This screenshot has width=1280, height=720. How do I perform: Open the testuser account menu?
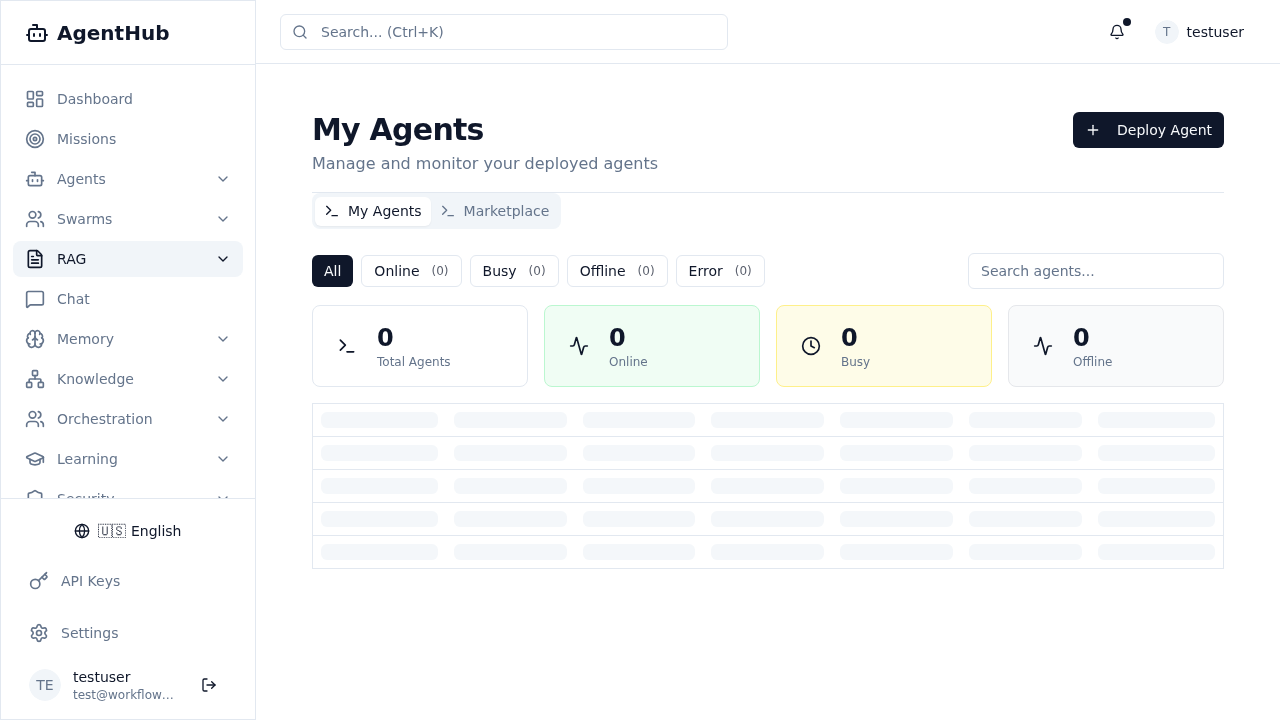[x=1199, y=32]
